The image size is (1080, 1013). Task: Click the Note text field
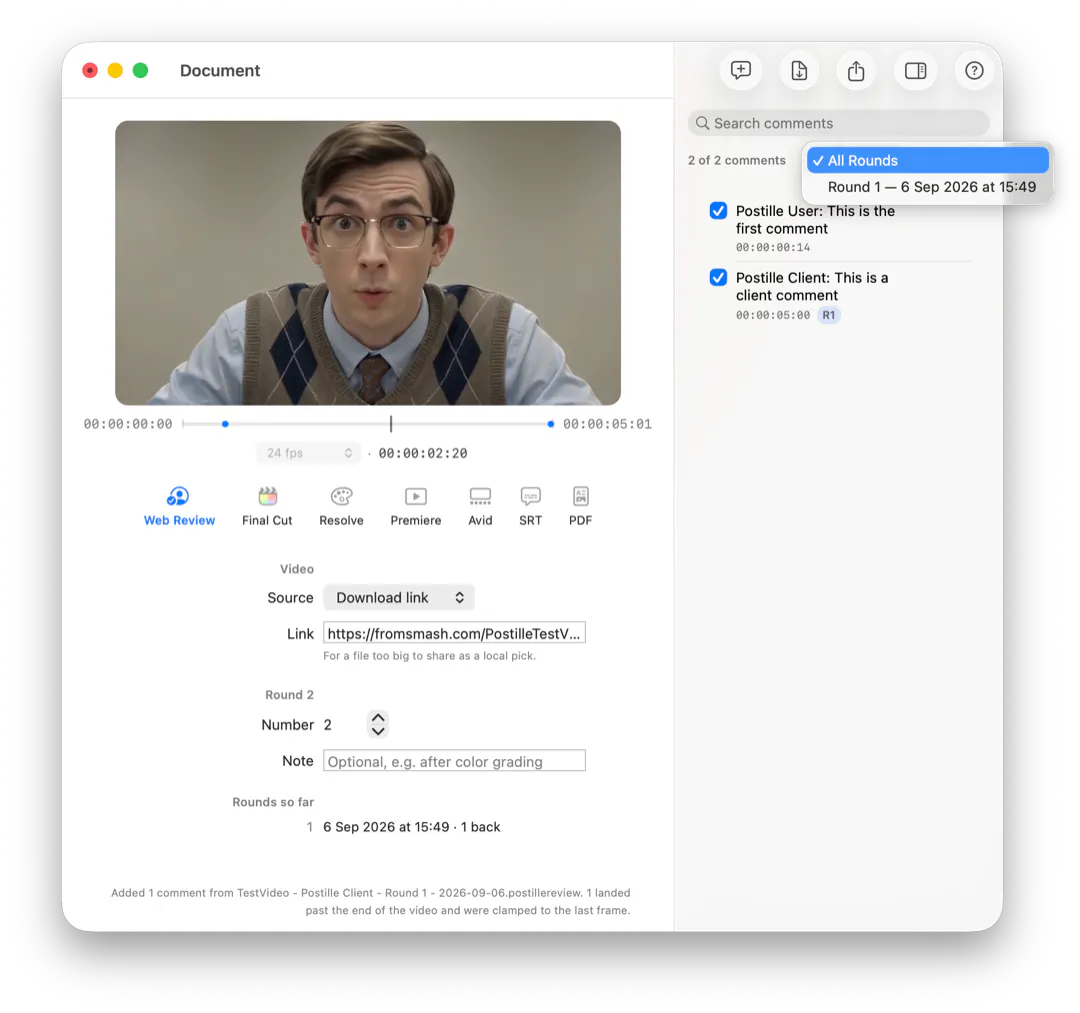455,761
